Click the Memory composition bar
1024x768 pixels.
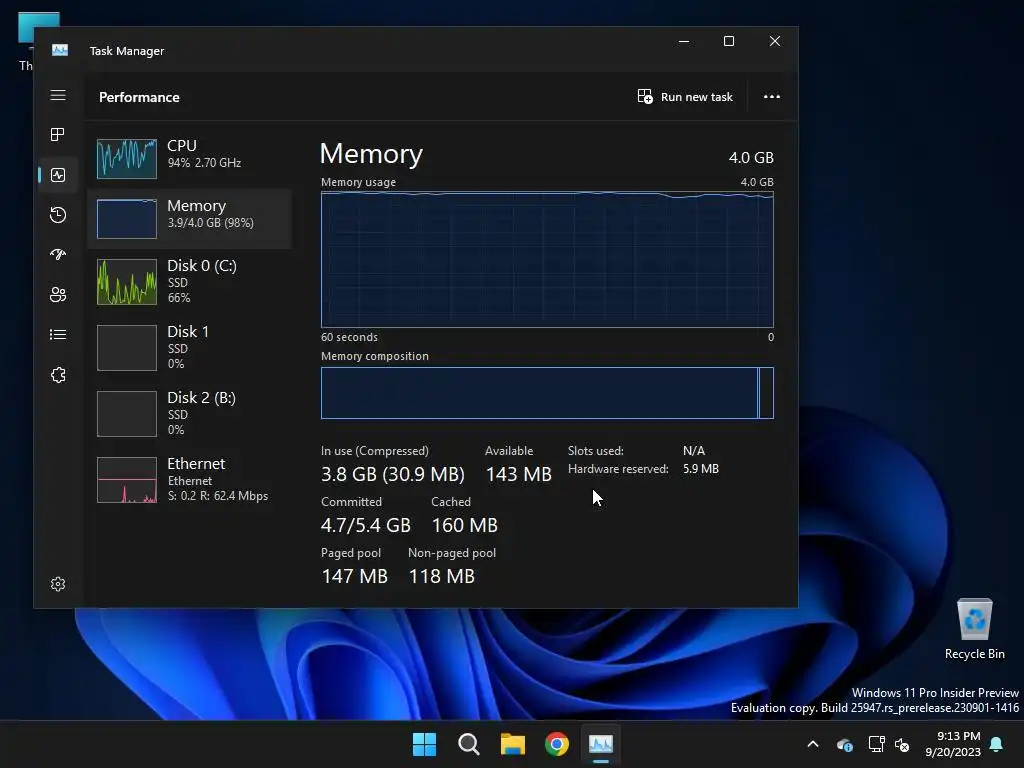tap(547, 392)
